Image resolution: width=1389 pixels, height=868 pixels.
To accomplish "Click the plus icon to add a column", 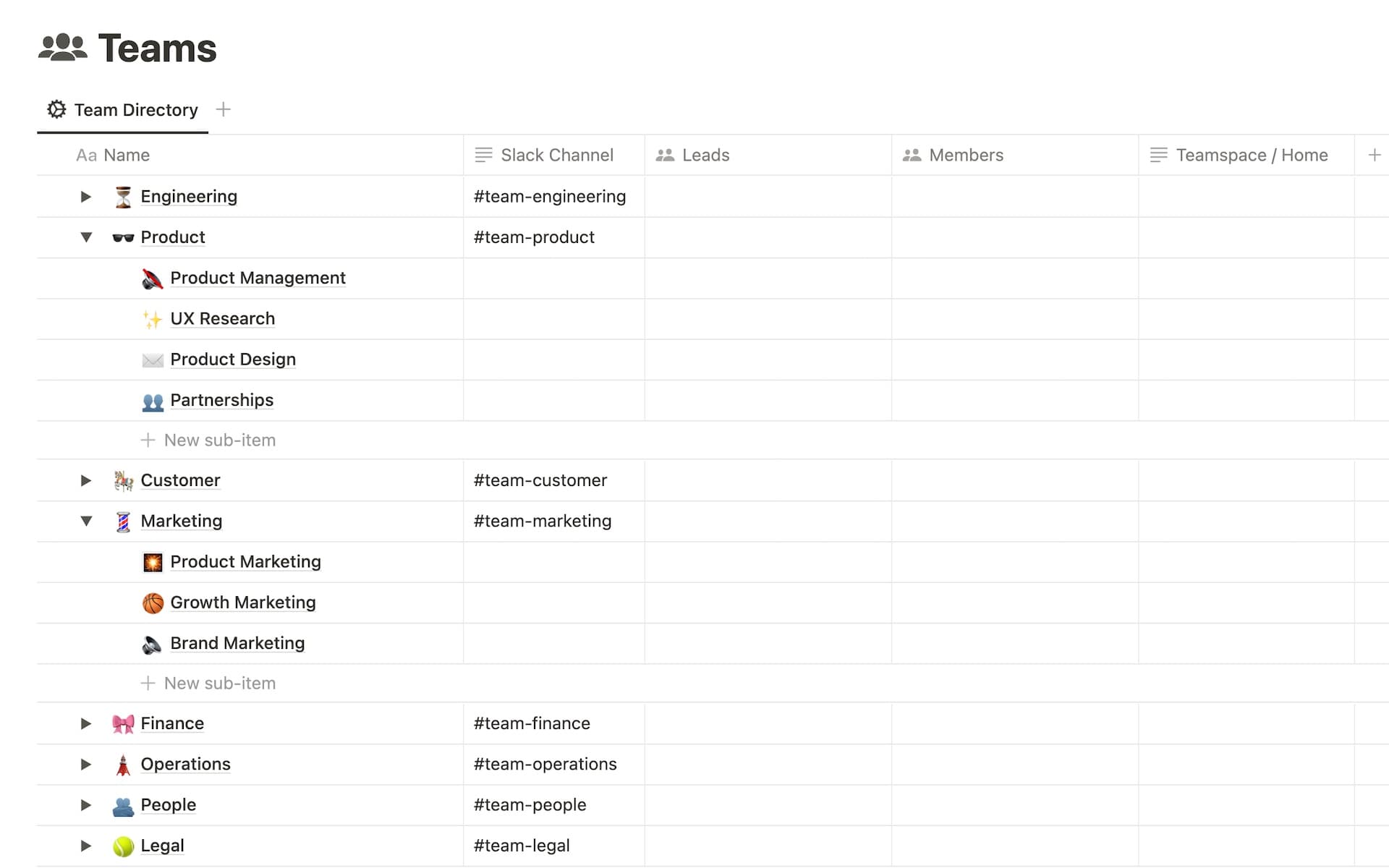I will pos(1374,155).
